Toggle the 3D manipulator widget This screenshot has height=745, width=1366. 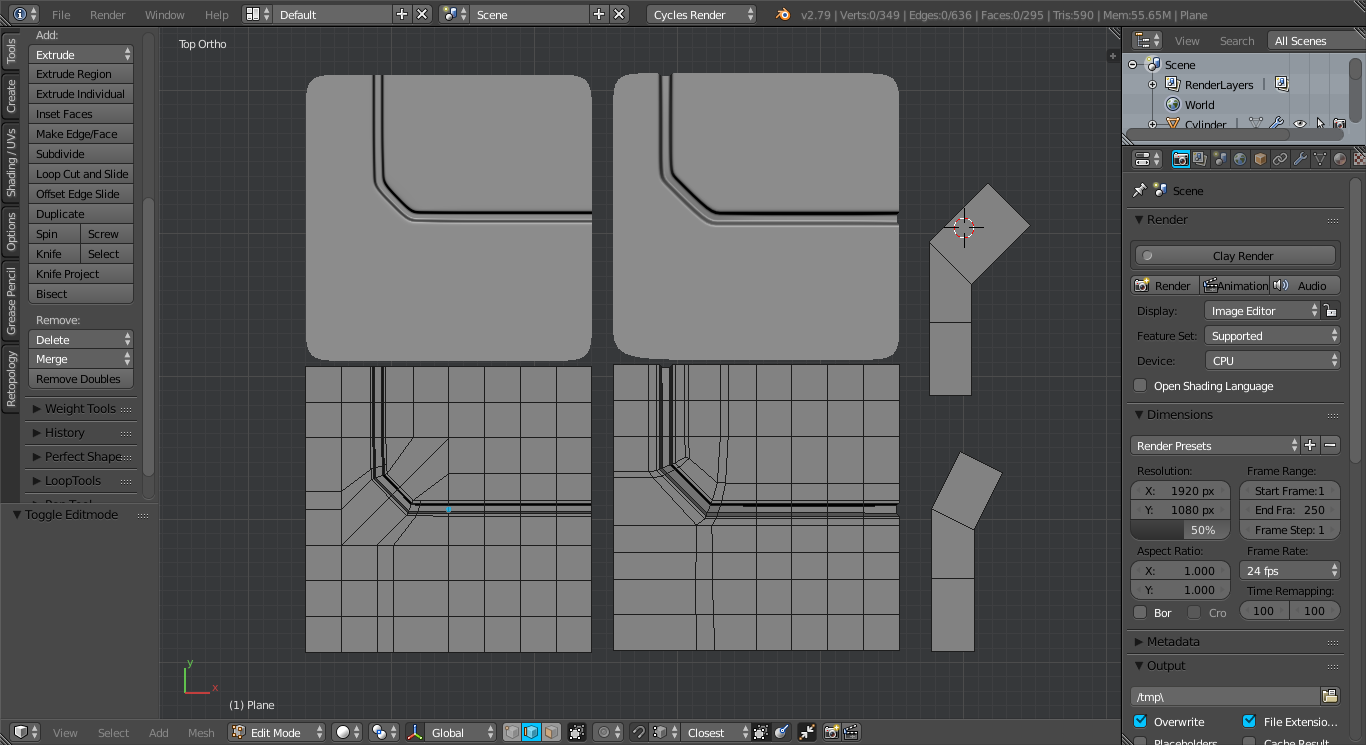[x=415, y=732]
